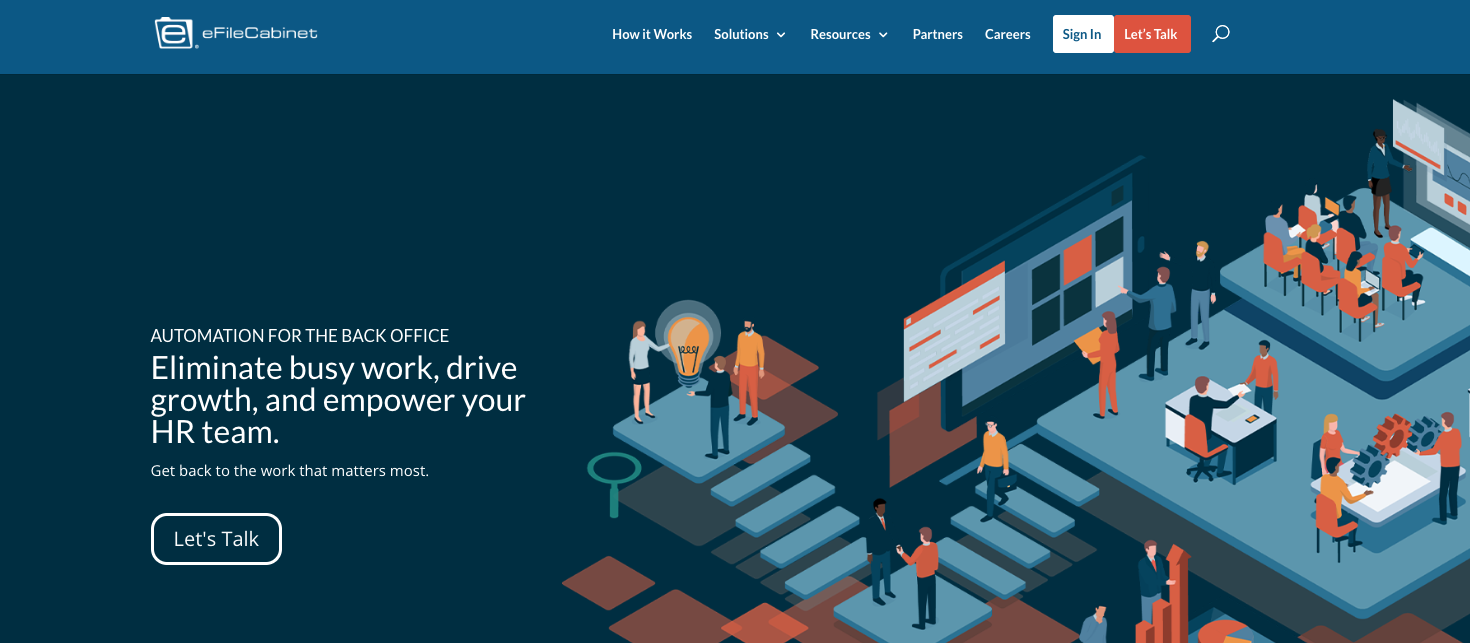Click the red Let's Talk header button
The width and height of the screenshot is (1470, 643).
[x=1151, y=34]
